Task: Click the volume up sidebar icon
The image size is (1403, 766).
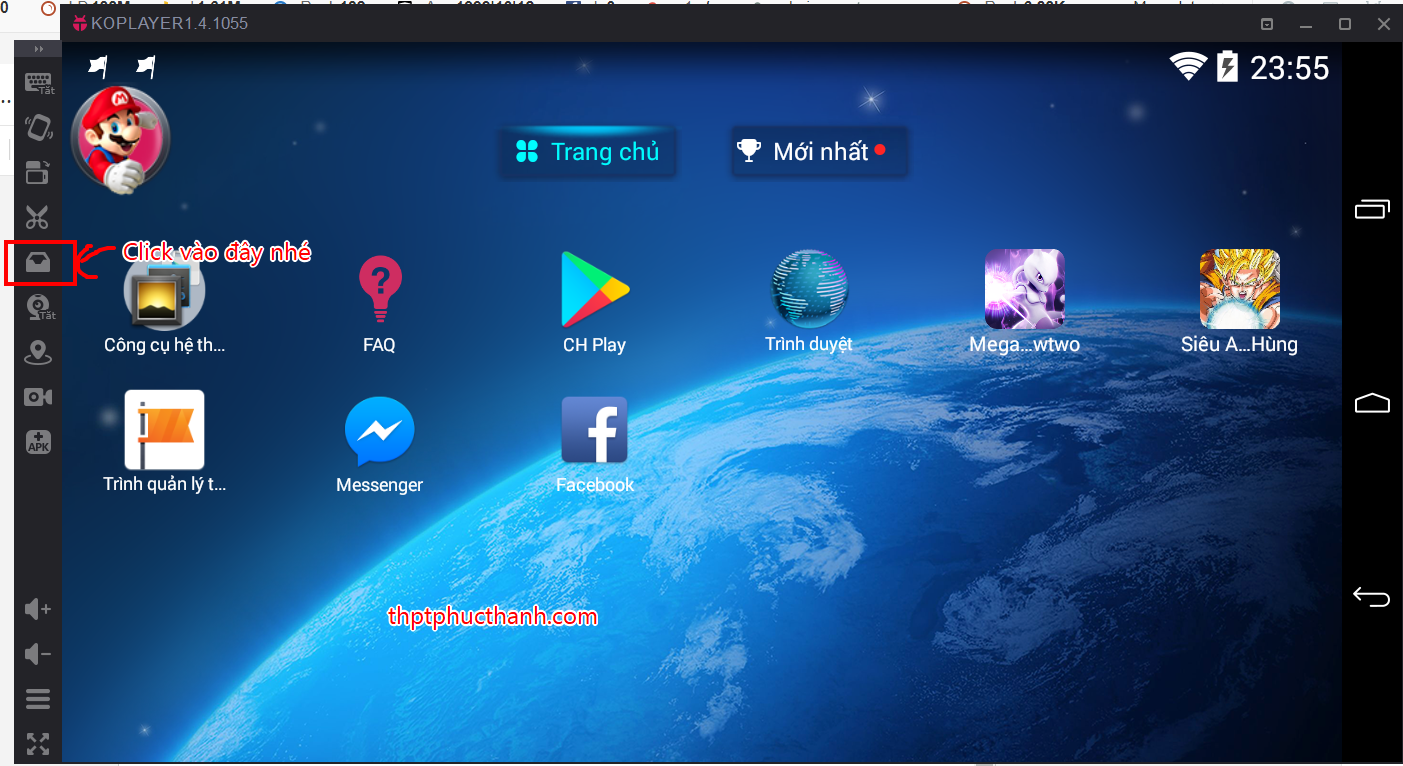Action: click(38, 609)
